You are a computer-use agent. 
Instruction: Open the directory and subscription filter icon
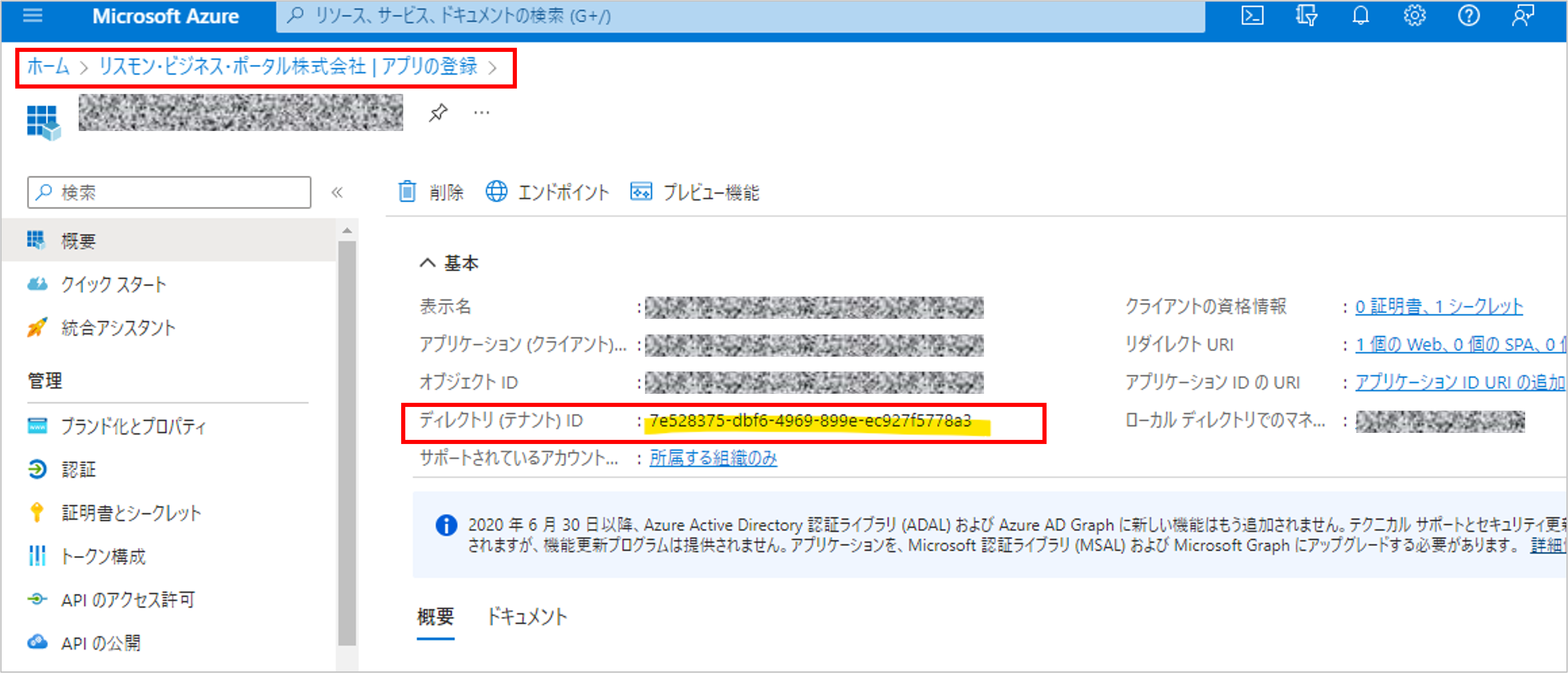click(x=1306, y=16)
